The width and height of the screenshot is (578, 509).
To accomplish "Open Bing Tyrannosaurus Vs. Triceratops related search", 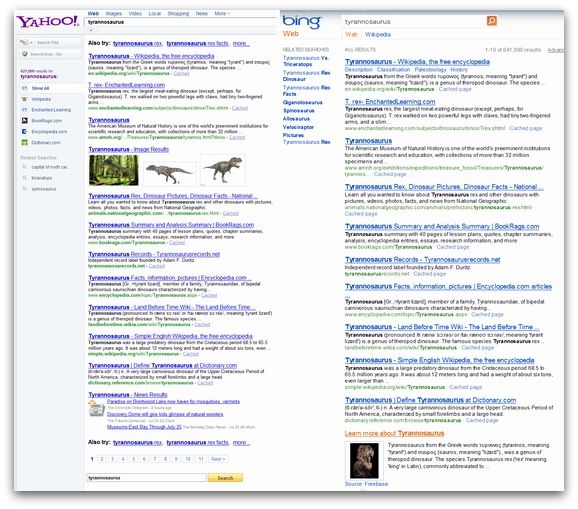I will [306, 61].
